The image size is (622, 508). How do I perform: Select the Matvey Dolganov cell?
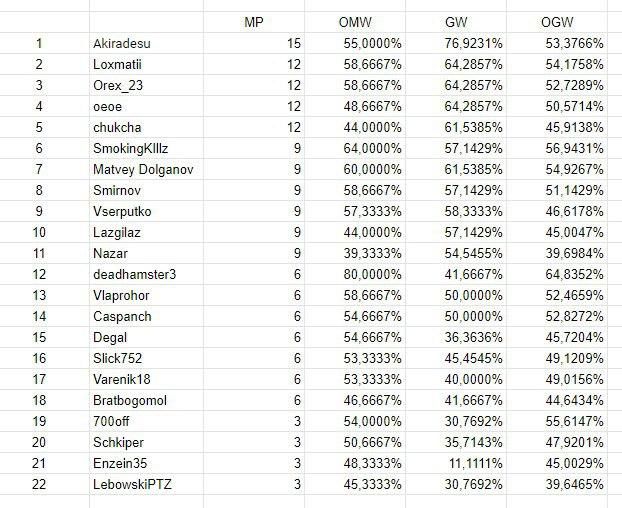point(142,169)
